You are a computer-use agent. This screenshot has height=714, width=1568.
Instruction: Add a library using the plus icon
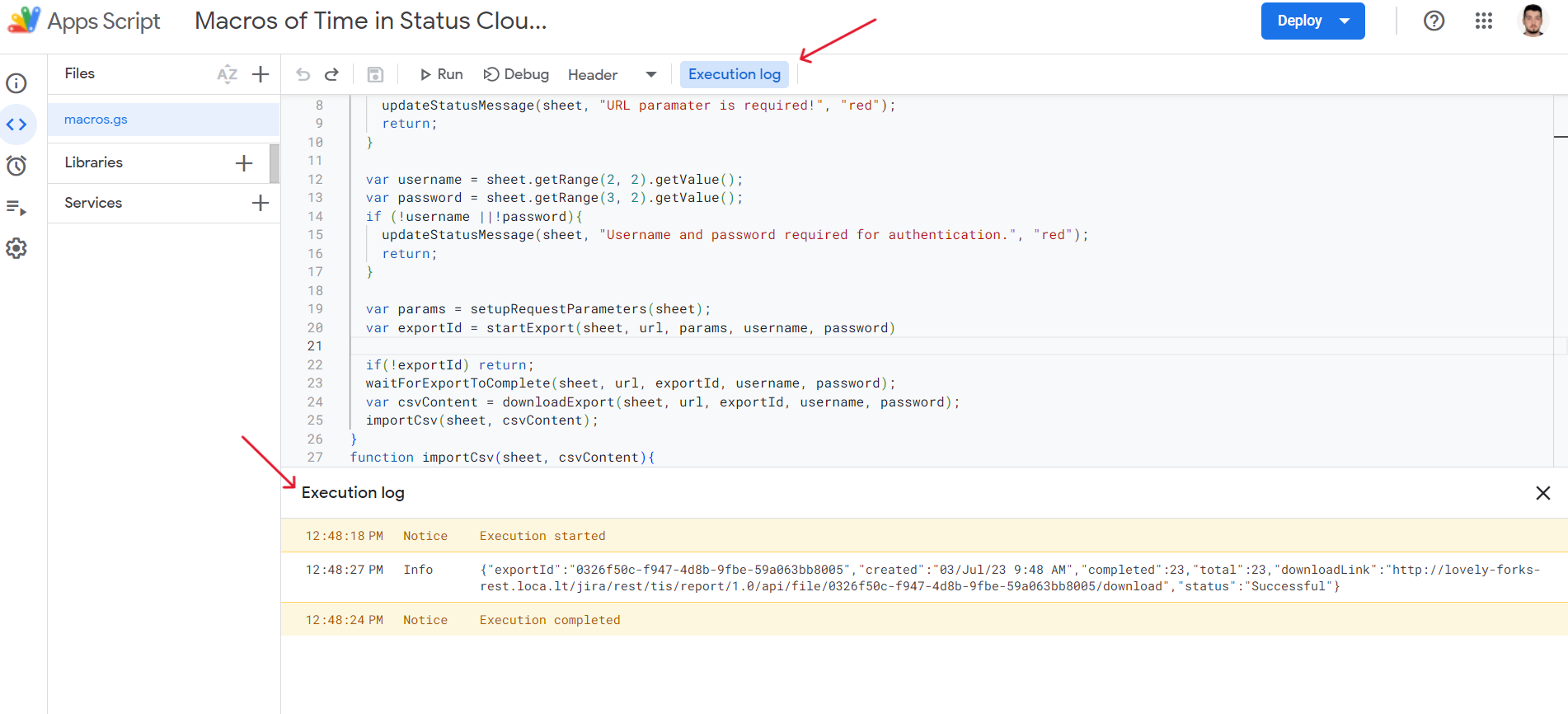coord(244,163)
